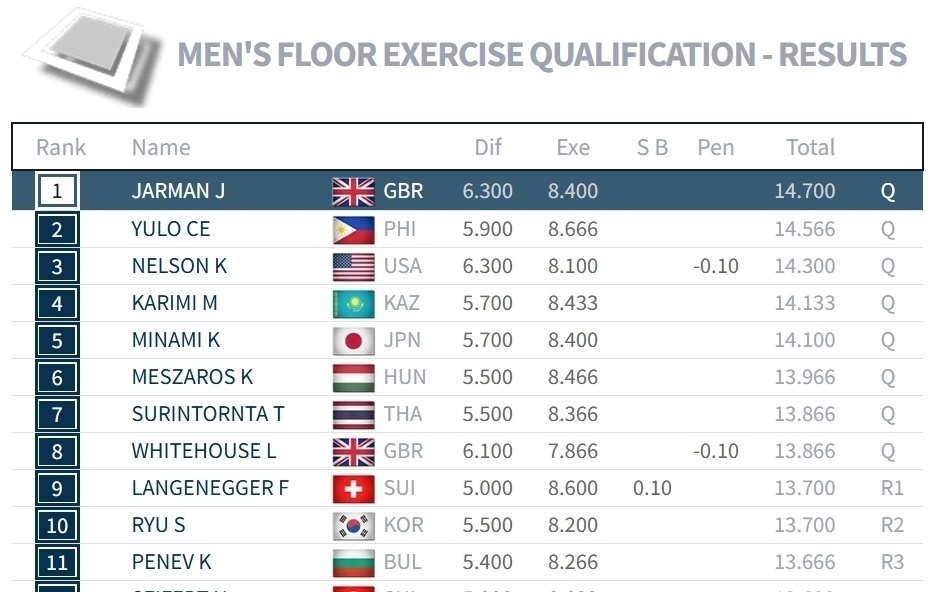Click the Philippines flag next to Yulo
This screenshot has height=592, width=936.
tap(353, 229)
